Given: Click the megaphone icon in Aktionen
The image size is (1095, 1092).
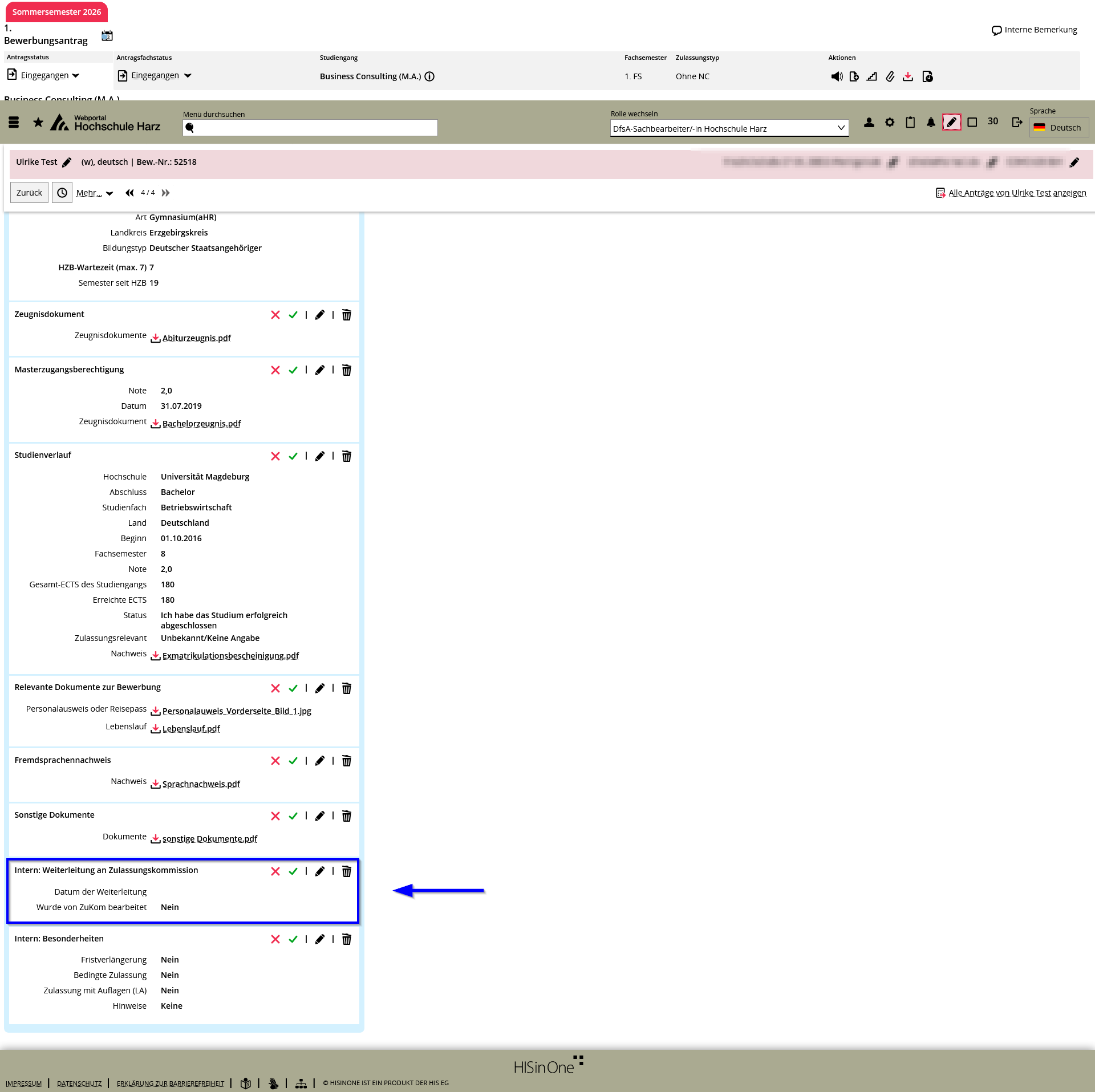Looking at the screenshot, I should pos(837,76).
